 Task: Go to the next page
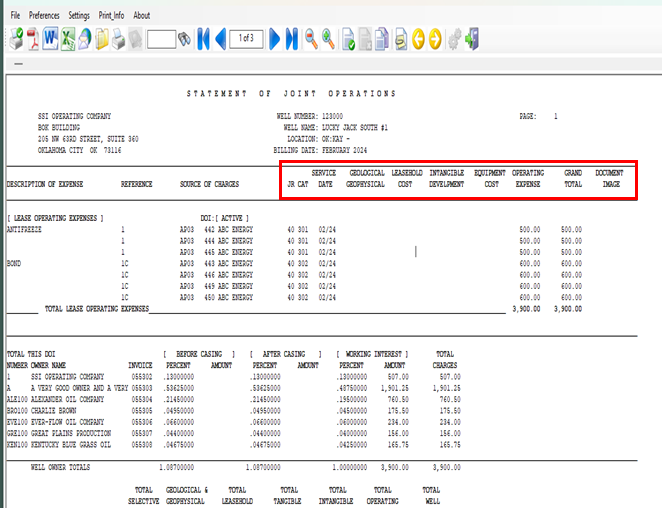pos(274,39)
